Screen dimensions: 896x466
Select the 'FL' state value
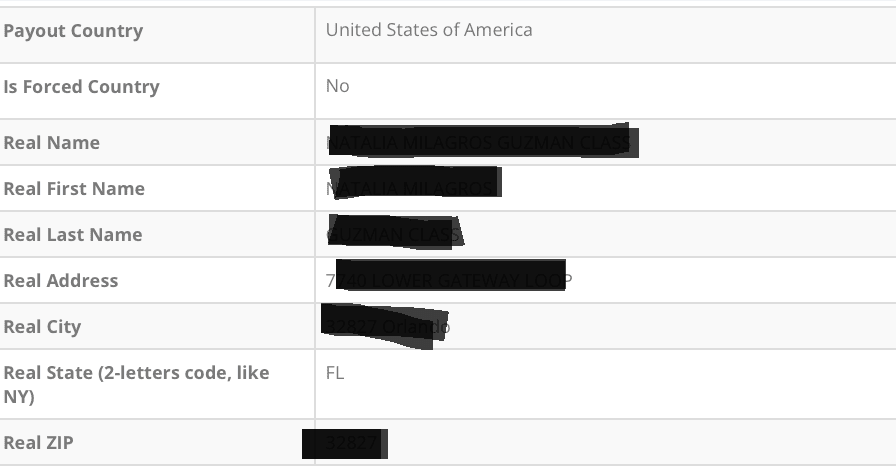pyautogui.click(x=335, y=374)
